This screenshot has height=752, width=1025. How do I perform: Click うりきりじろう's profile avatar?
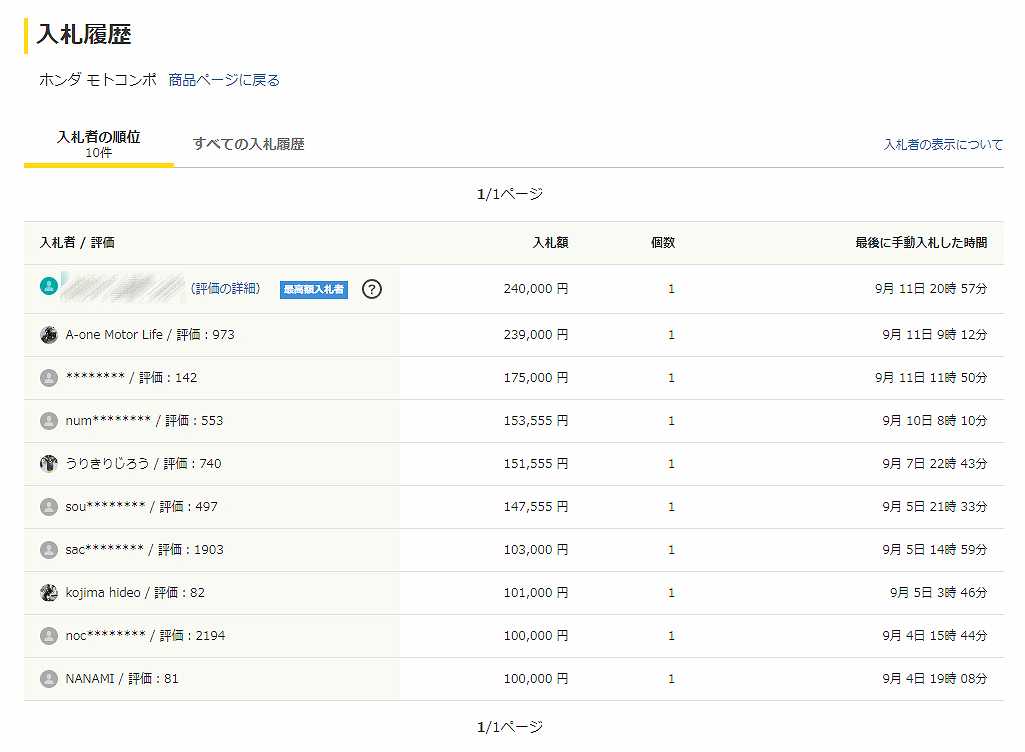pyautogui.click(x=48, y=464)
